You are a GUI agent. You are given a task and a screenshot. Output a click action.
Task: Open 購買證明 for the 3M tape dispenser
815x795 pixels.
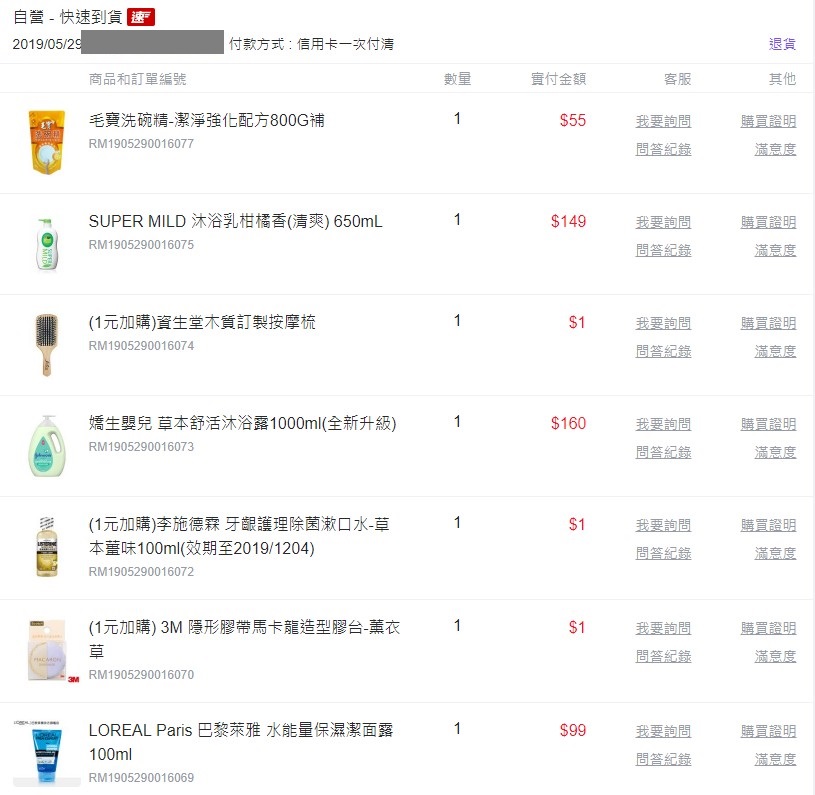point(768,628)
